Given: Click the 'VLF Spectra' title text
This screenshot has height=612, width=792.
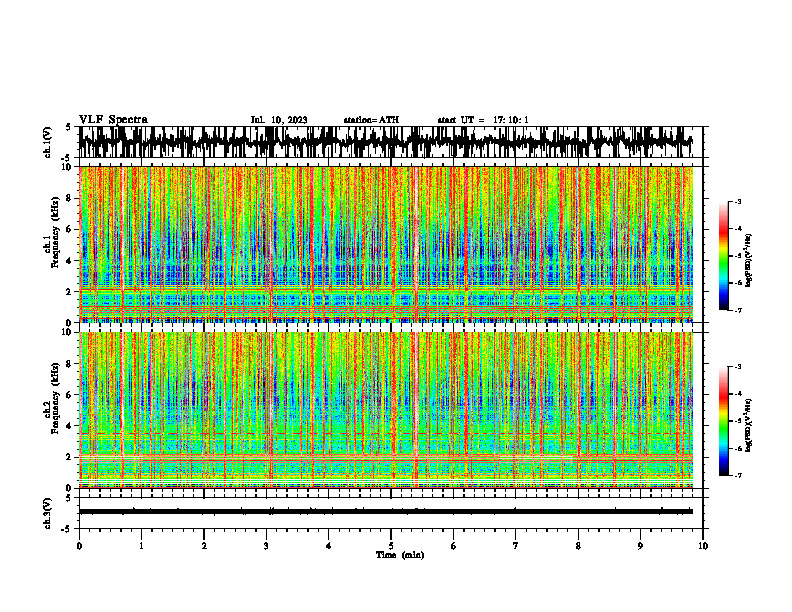Looking at the screenshot, I should [113, 120].
